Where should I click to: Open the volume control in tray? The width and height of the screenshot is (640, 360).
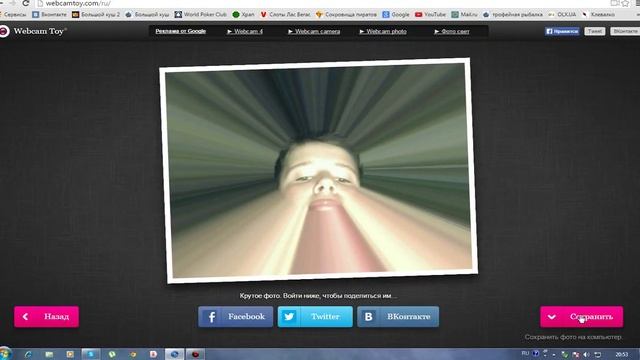[587, 354]
